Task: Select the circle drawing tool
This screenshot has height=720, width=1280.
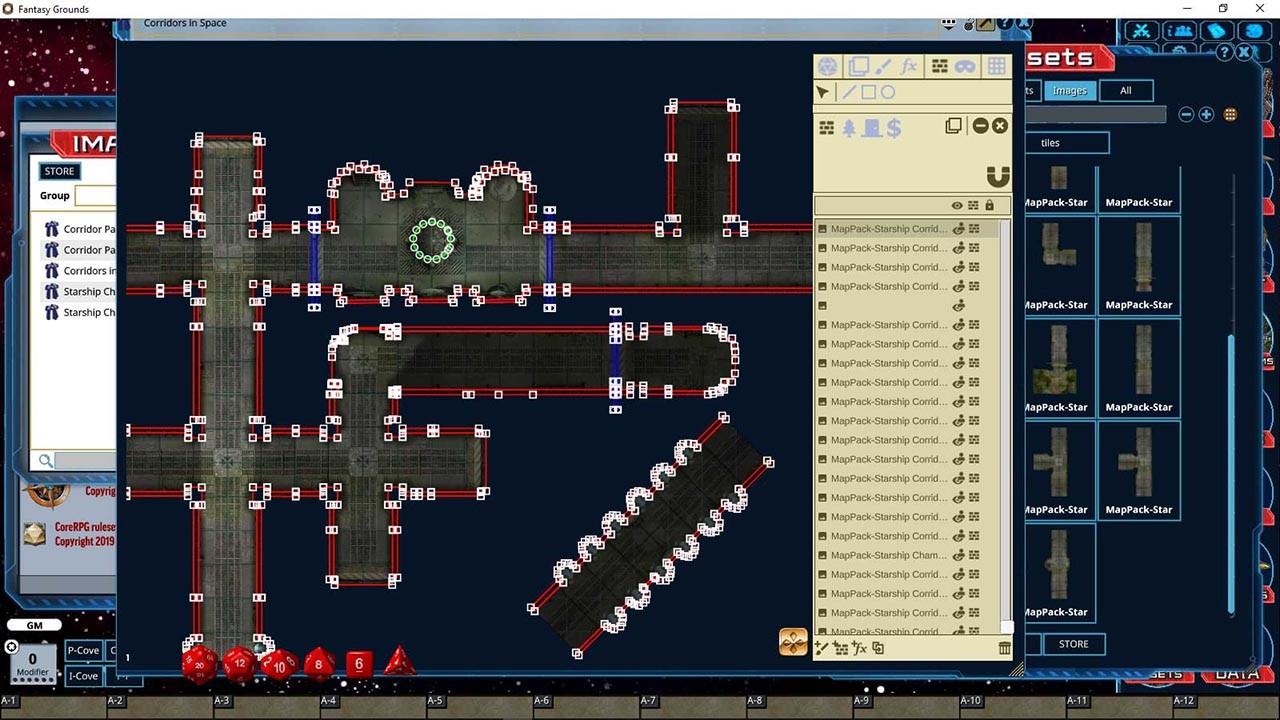Action: 888,91
